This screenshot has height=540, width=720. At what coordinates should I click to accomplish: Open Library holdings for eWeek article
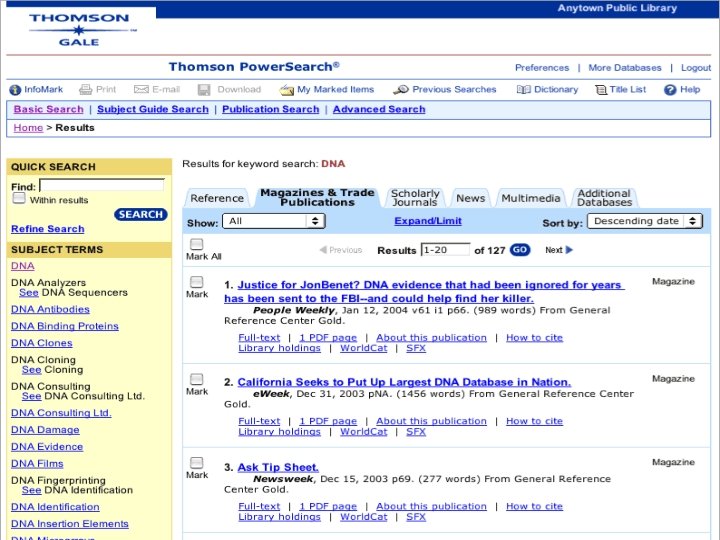279,432
